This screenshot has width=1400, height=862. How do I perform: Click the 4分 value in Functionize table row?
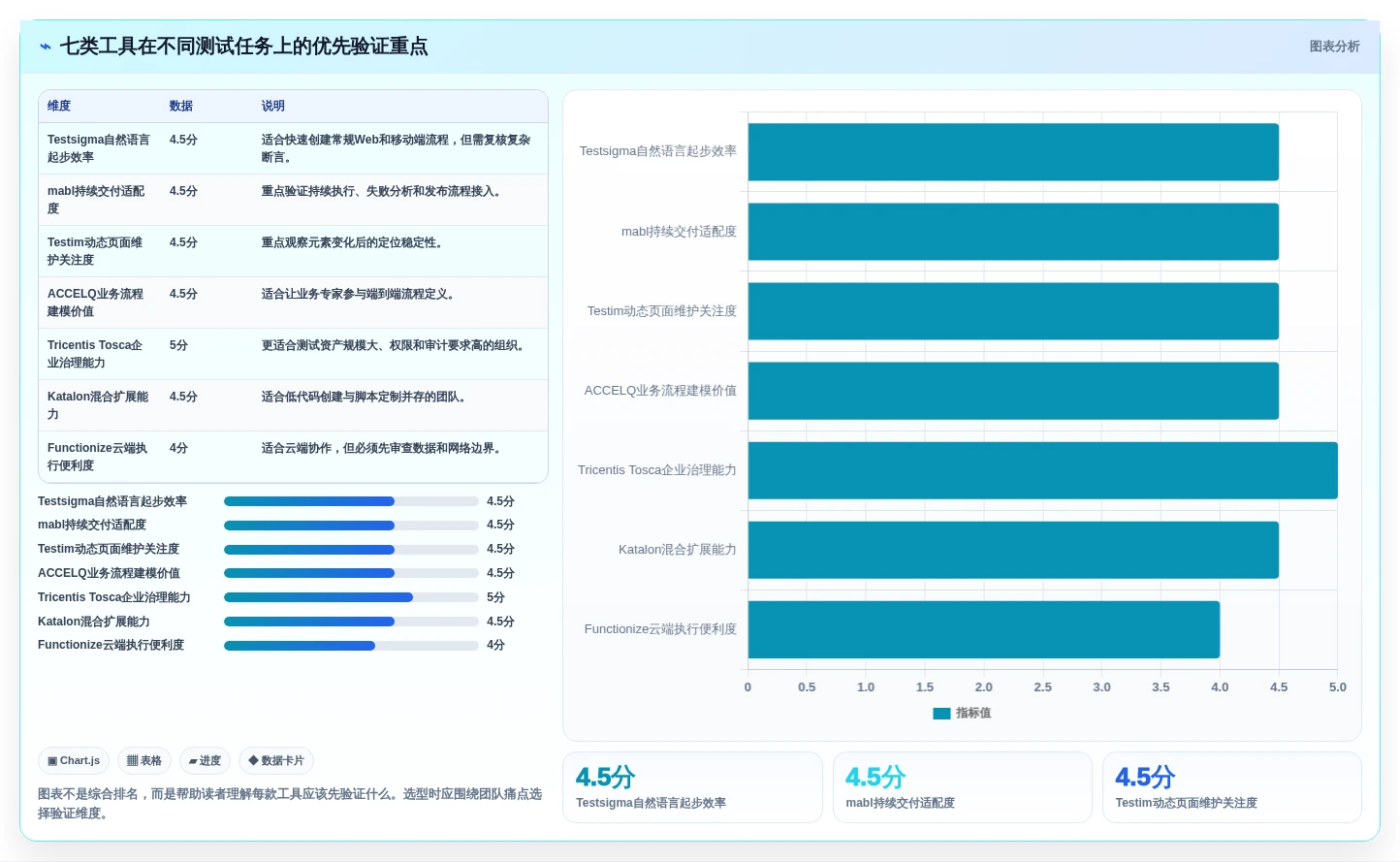178,448
